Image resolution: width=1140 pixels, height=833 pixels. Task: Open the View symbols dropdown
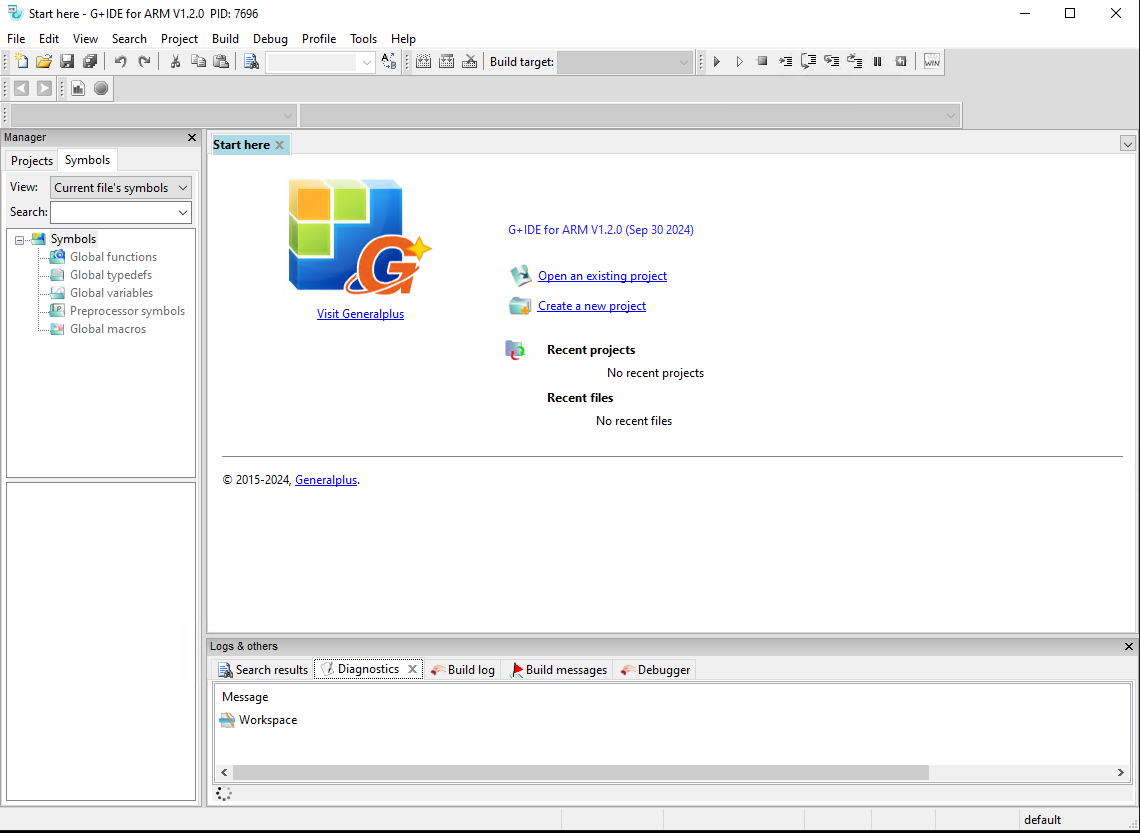coord(120,188)
